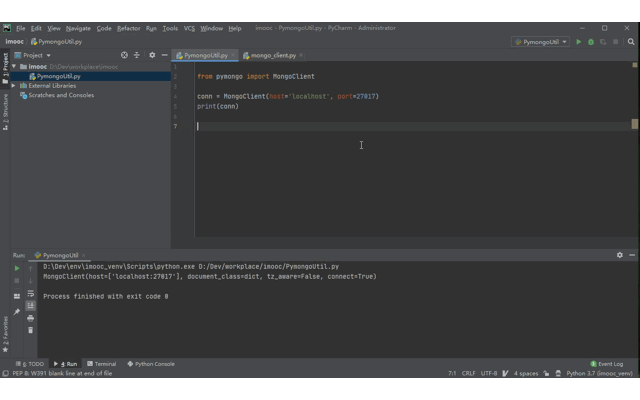Open the PymongoUtil run configuration dropdown
The width and height of the screenshot is (640, 400).
coord(540,42)
